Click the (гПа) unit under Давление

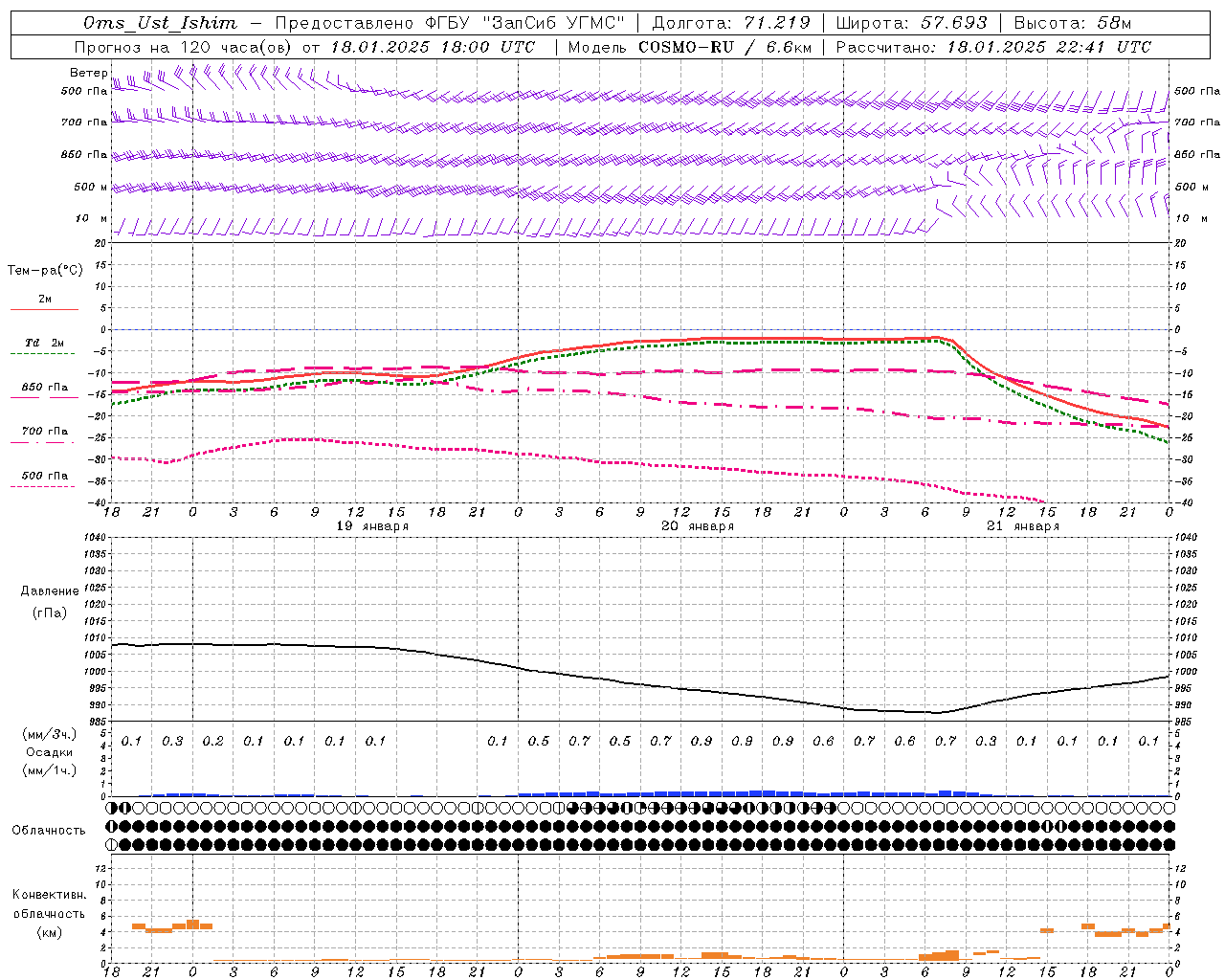(x=50, y=612)
